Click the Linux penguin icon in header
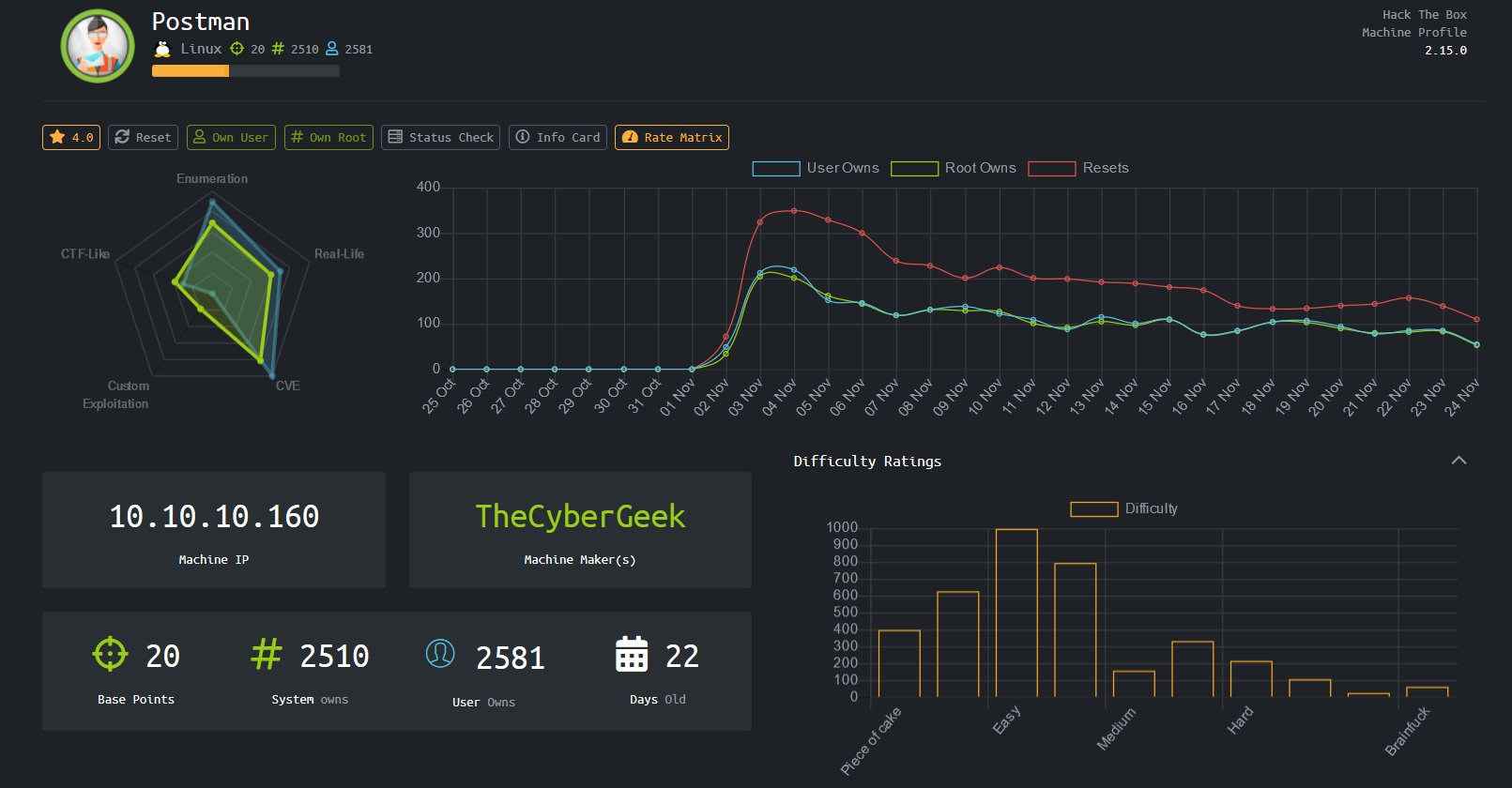 pyautogui.click(x=162, y=49)
